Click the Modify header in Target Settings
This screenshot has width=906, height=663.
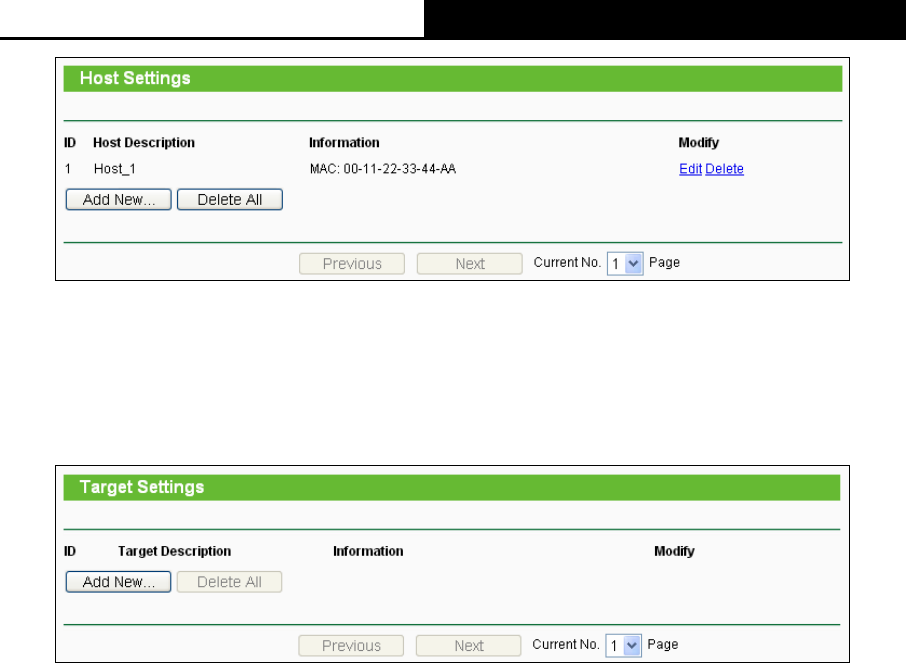pyautogui.click(x=674, y=551)
